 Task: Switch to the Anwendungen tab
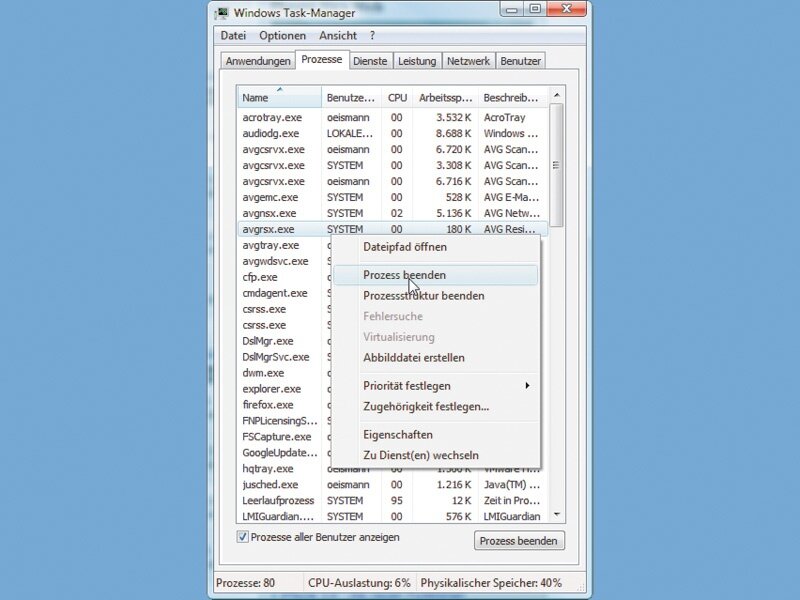258,61
